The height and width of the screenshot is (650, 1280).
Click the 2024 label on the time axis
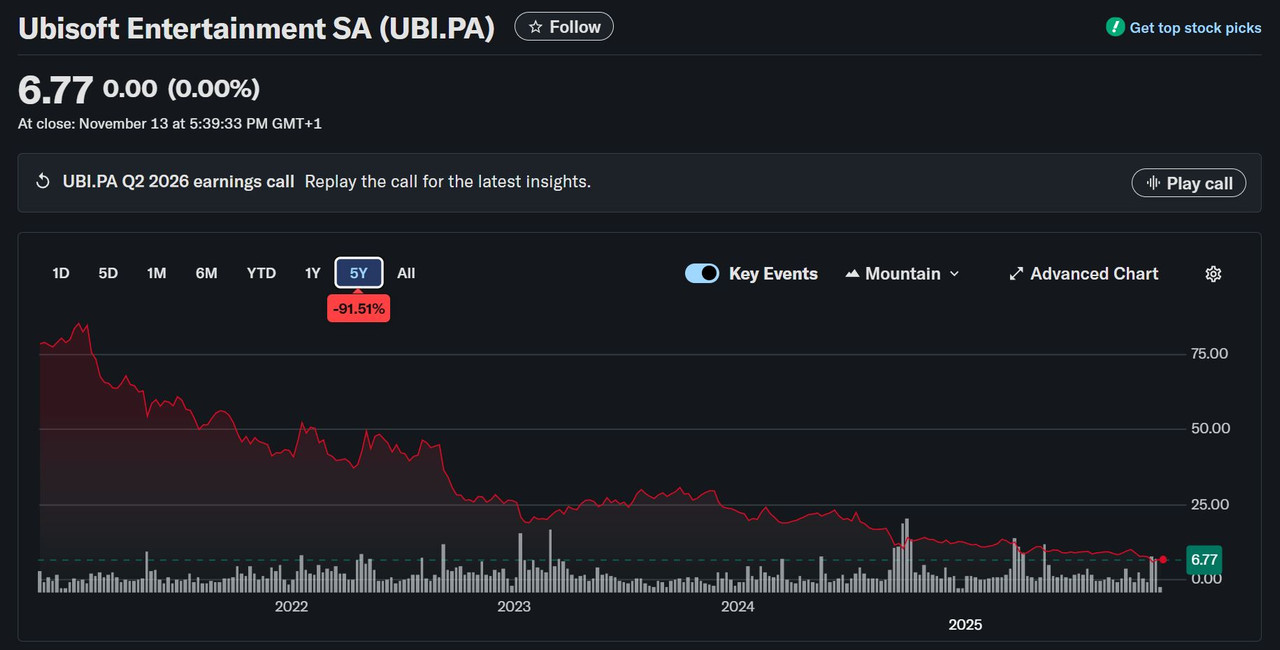click(738, 606)
